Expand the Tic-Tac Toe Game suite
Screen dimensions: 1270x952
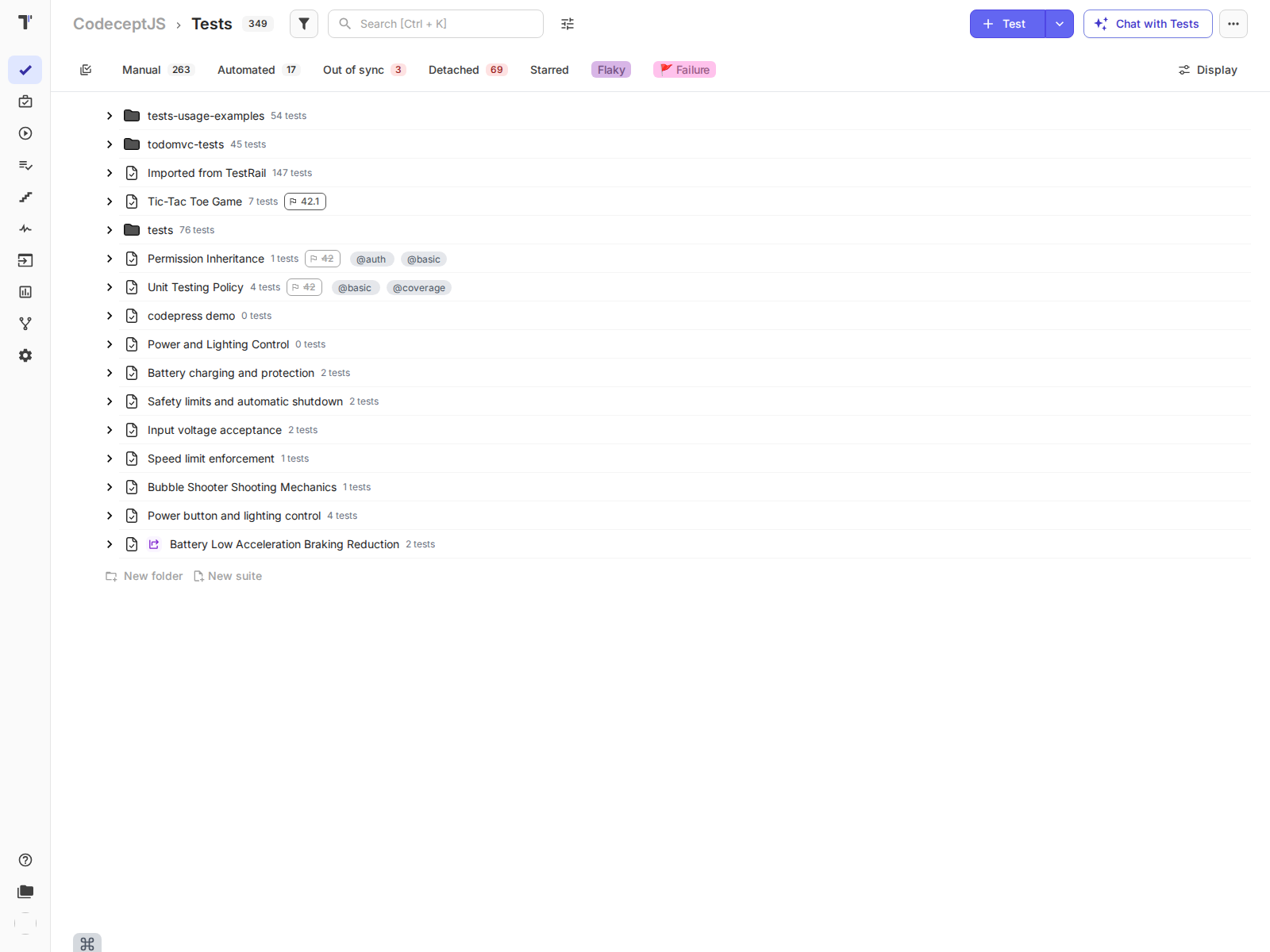click(110, 202)
